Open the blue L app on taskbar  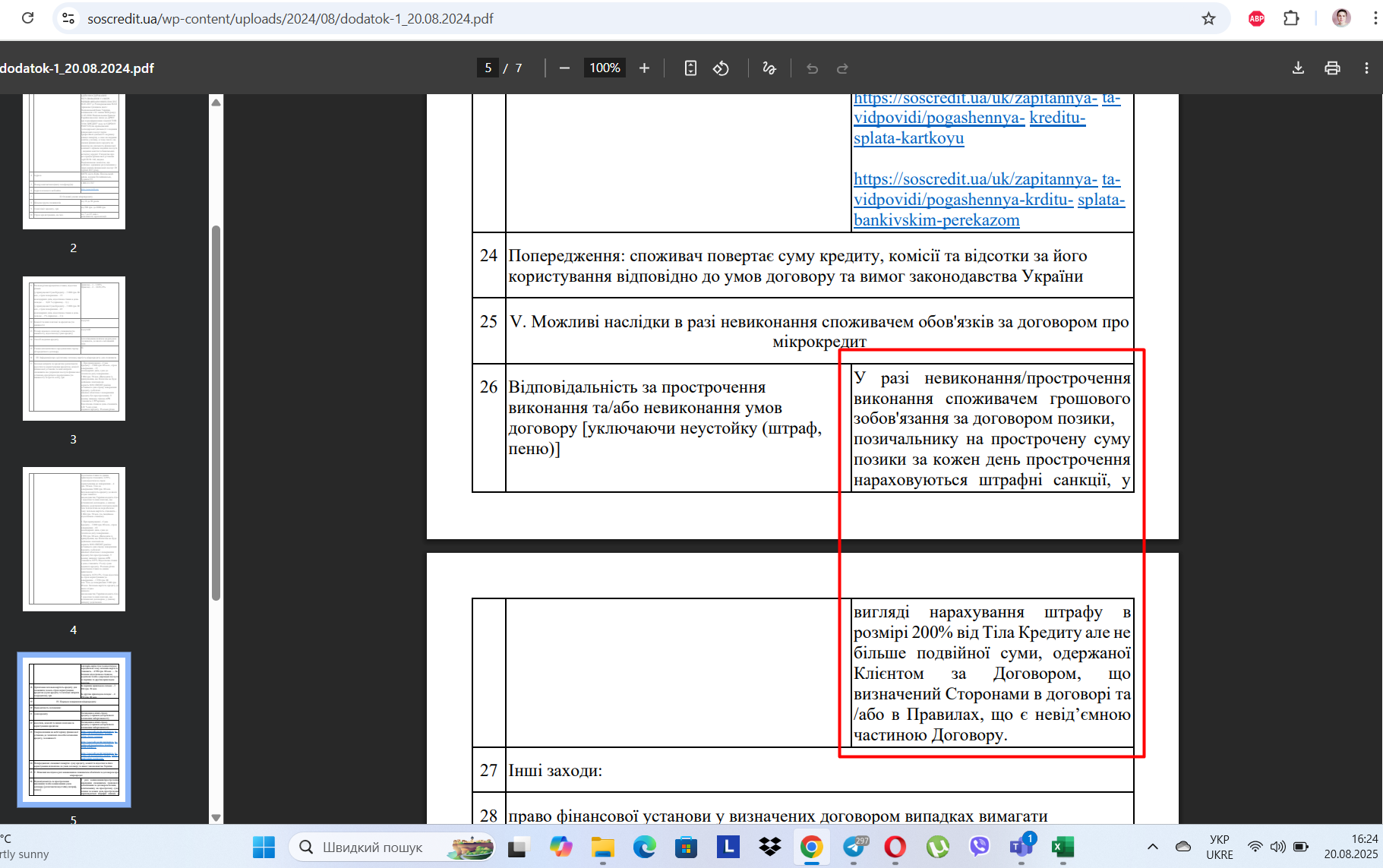pyautogui.click(x=728, y=847)
